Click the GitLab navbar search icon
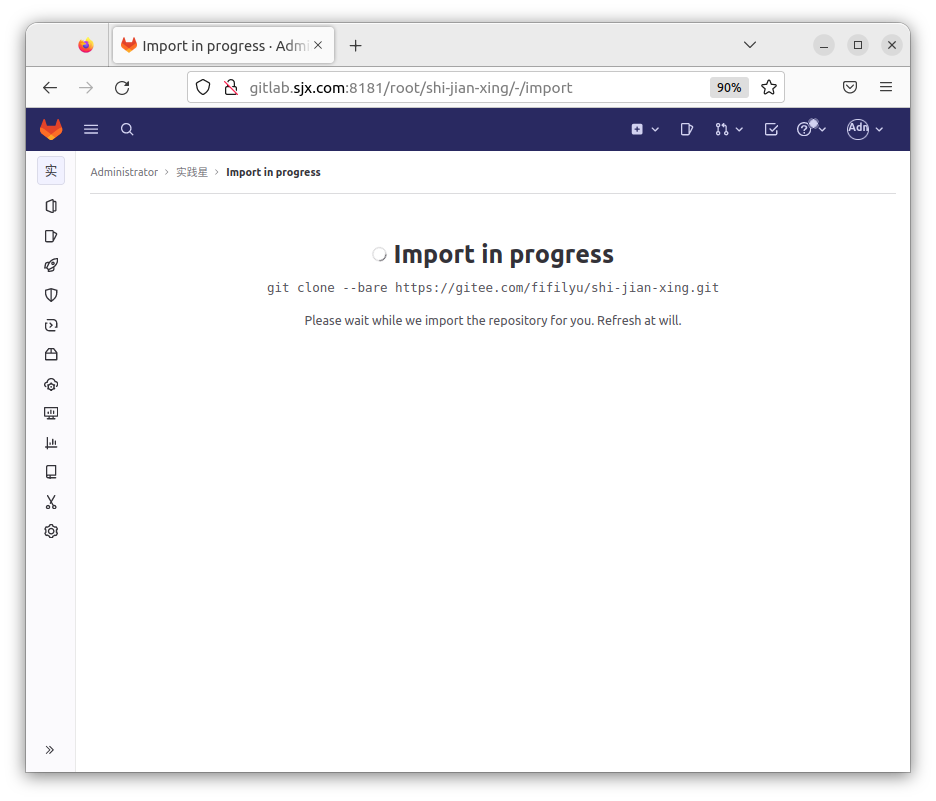The height and width of the screenshot is (801, 936). pyautogui.click(x=127, y=129)
